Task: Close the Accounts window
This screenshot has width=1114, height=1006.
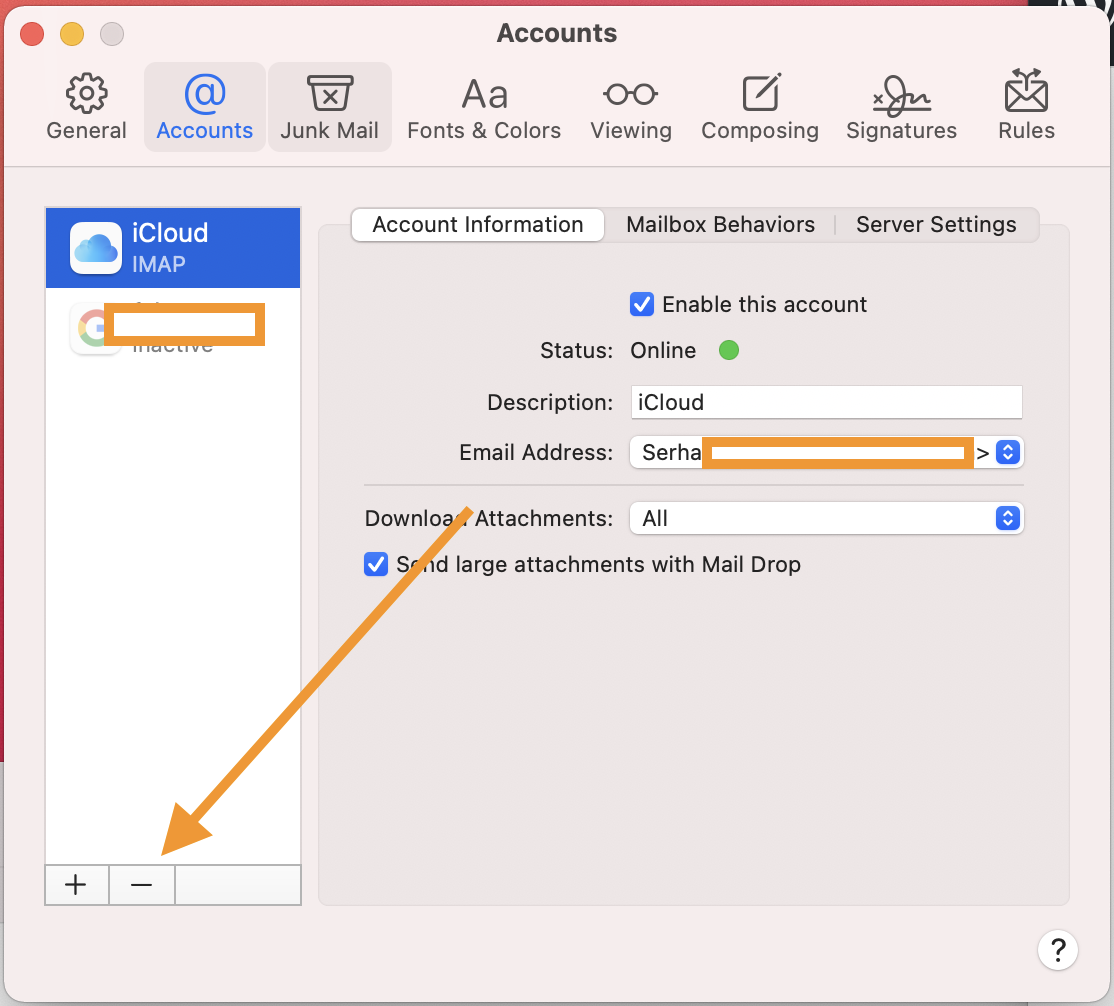Action: click(x=32, y=34)
